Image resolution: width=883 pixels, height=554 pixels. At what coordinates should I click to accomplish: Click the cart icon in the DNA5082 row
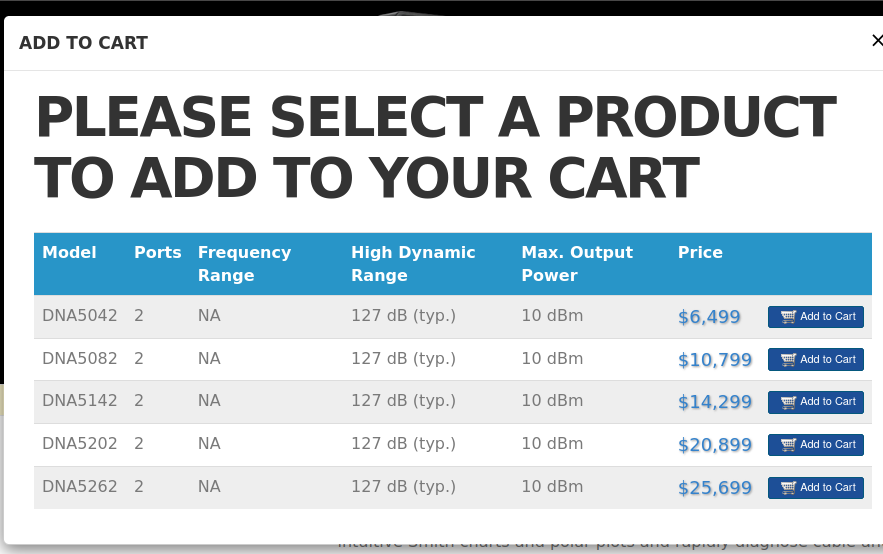[788, 360]
